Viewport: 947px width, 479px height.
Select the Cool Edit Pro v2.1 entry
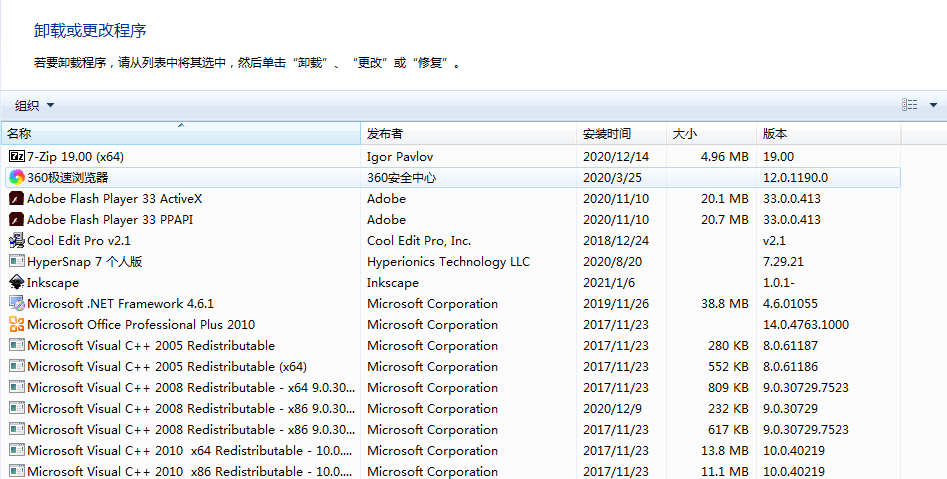(79, 240)
